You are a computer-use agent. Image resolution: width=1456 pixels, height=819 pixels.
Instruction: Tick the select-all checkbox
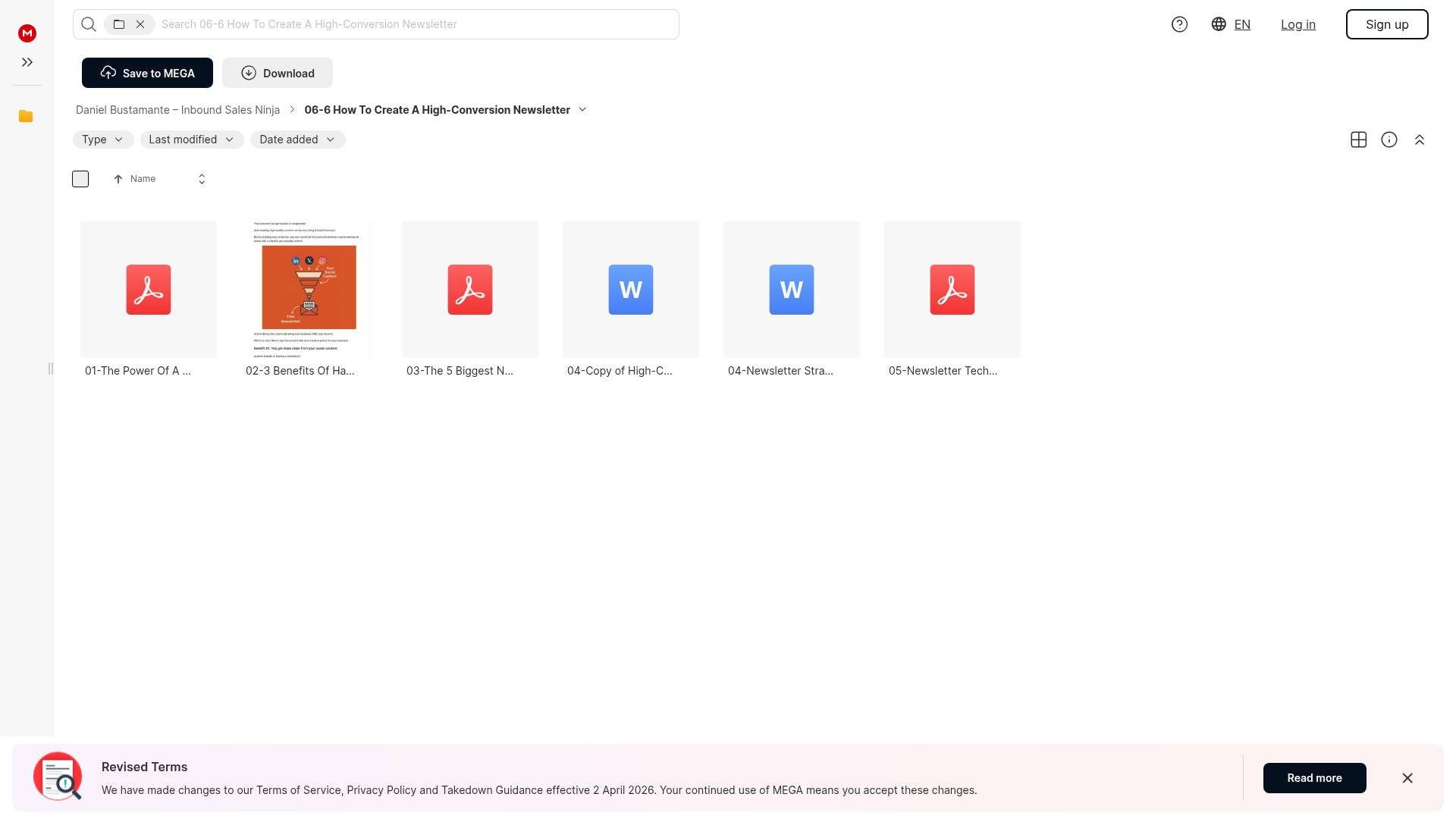pyautogui.click(x=80, y=179)
